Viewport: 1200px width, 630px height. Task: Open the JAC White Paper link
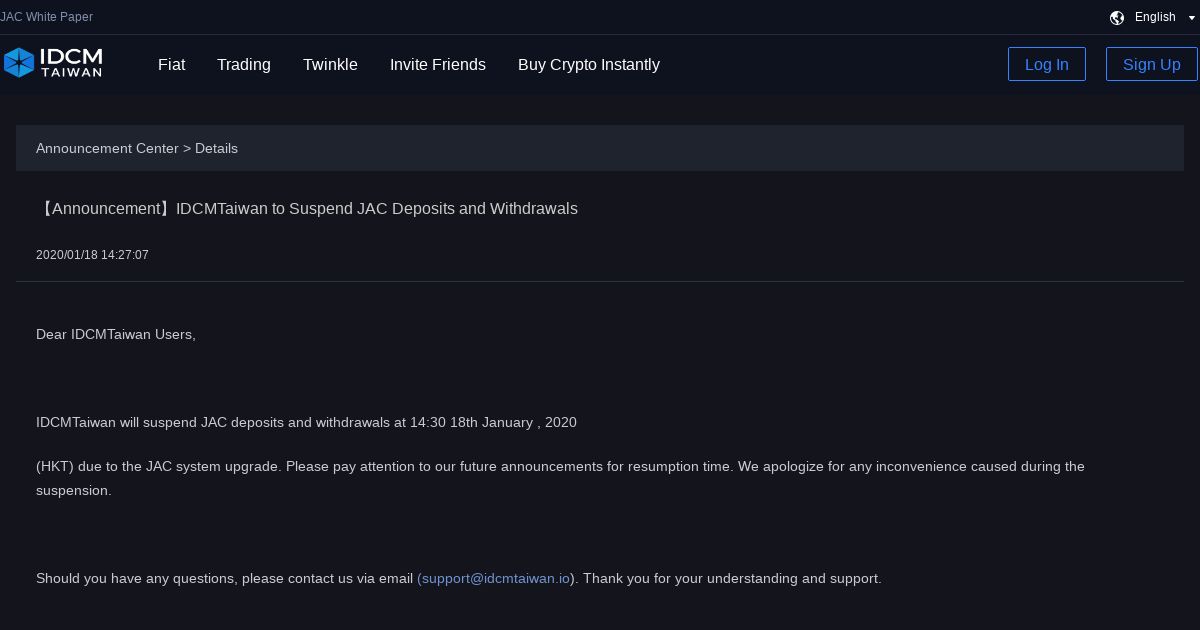pos(47,17)
